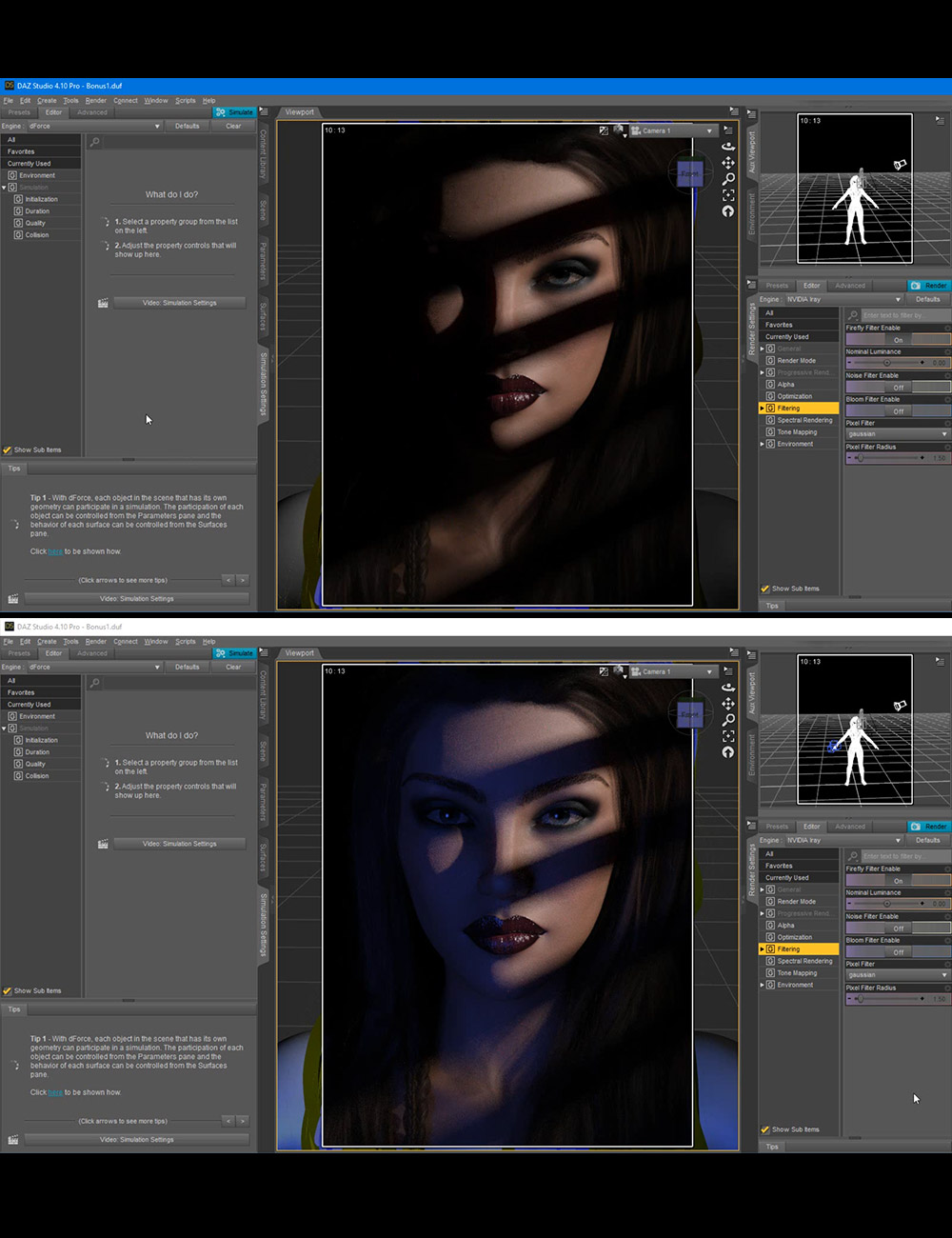
Task: Toggle Firefly Filter Enable On in lower window
Action: click(898, 881)
